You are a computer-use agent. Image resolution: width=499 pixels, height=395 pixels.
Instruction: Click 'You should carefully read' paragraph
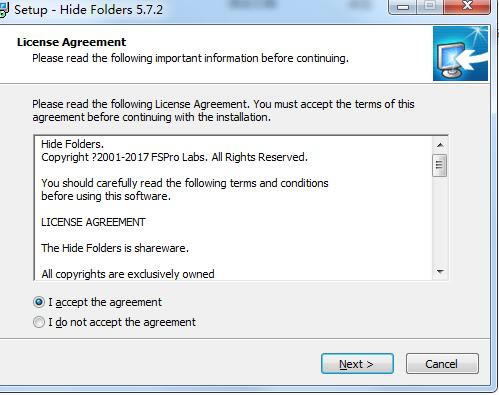point(185,189)
